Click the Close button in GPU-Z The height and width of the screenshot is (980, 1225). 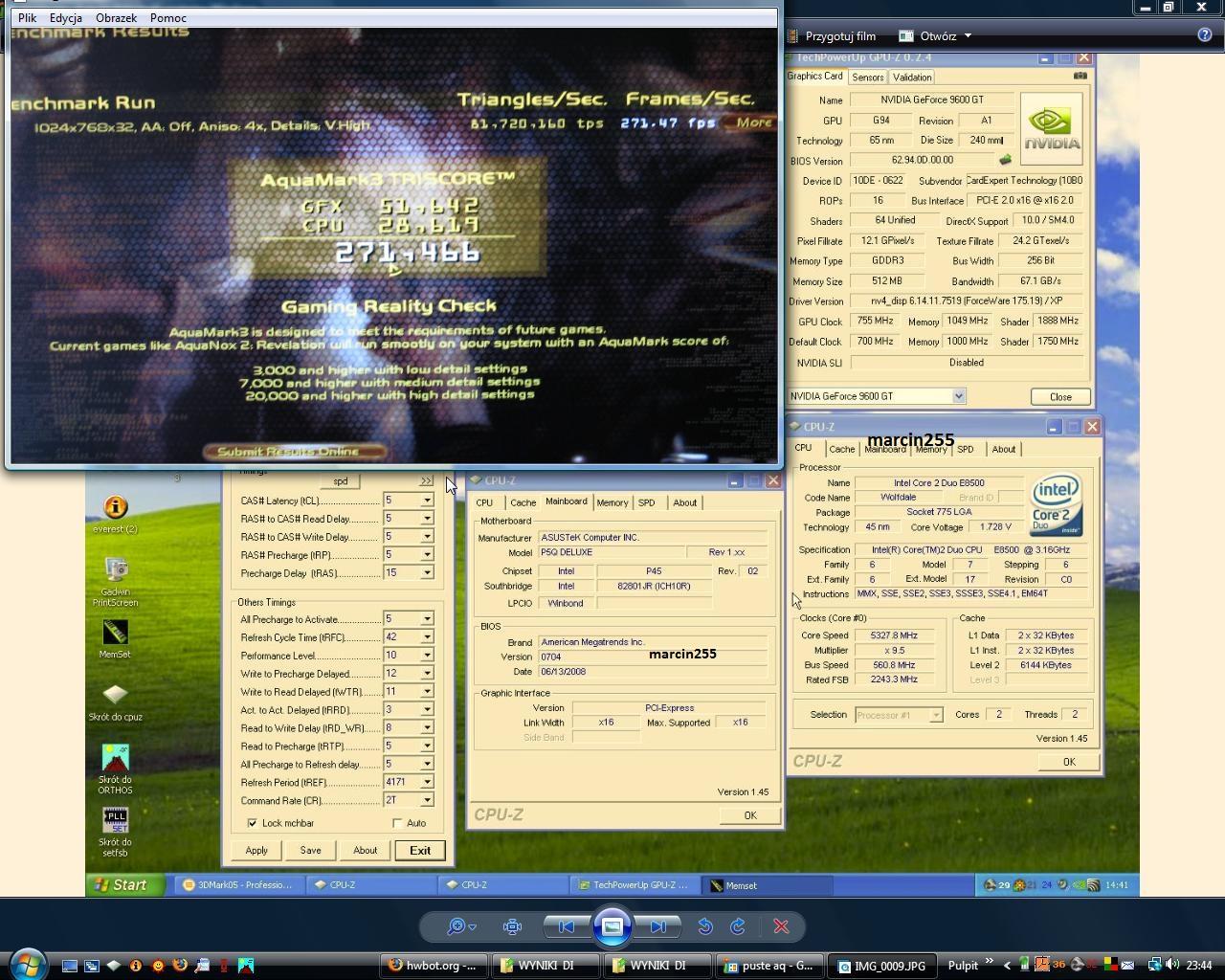pyautogui.click(x=1060, y=396)
